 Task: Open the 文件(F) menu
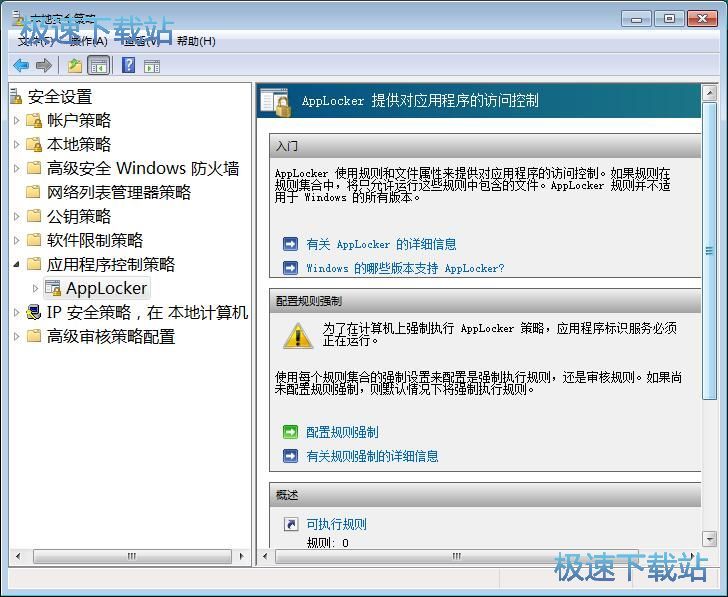(x=36, y=41)
